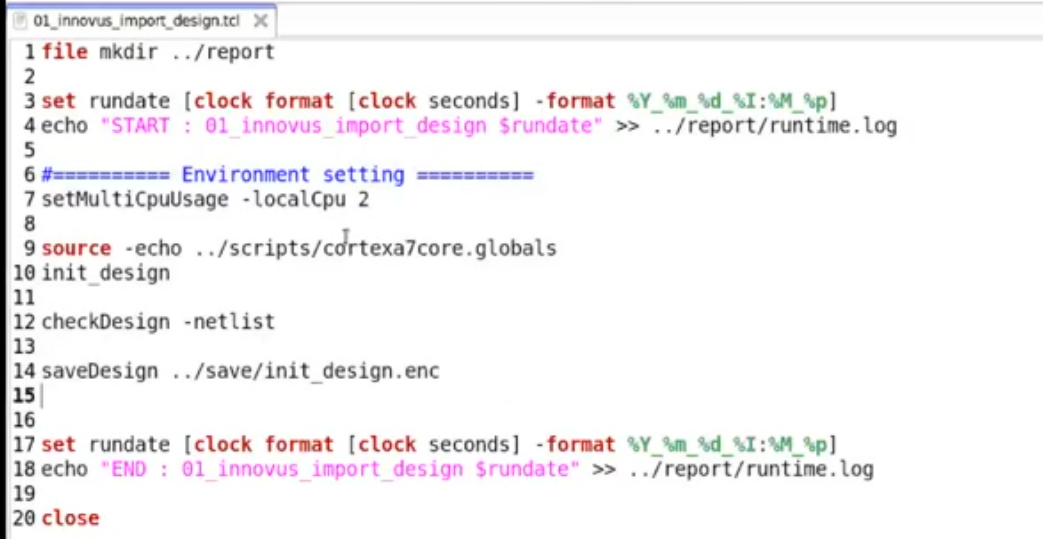Close the 01_innovus_import_design.tcl tab
Image resolution: width=1043 pixels, height=539 pixels.
tap(261, 21)
